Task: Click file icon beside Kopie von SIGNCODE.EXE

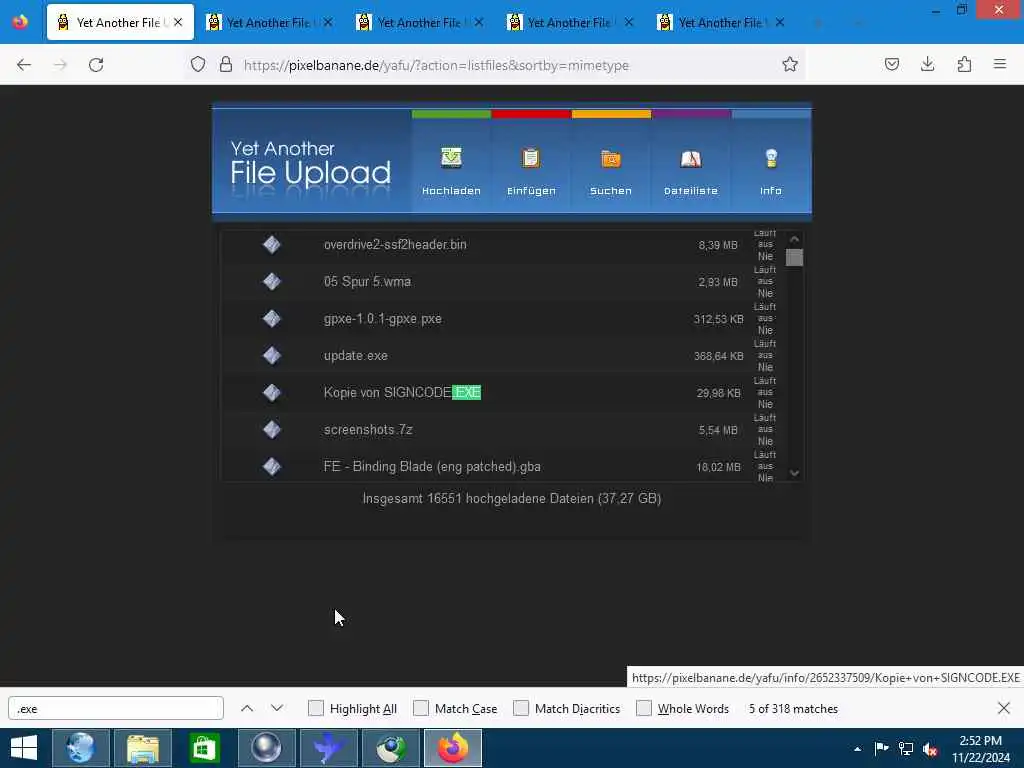Action: (x=272, y=392)
